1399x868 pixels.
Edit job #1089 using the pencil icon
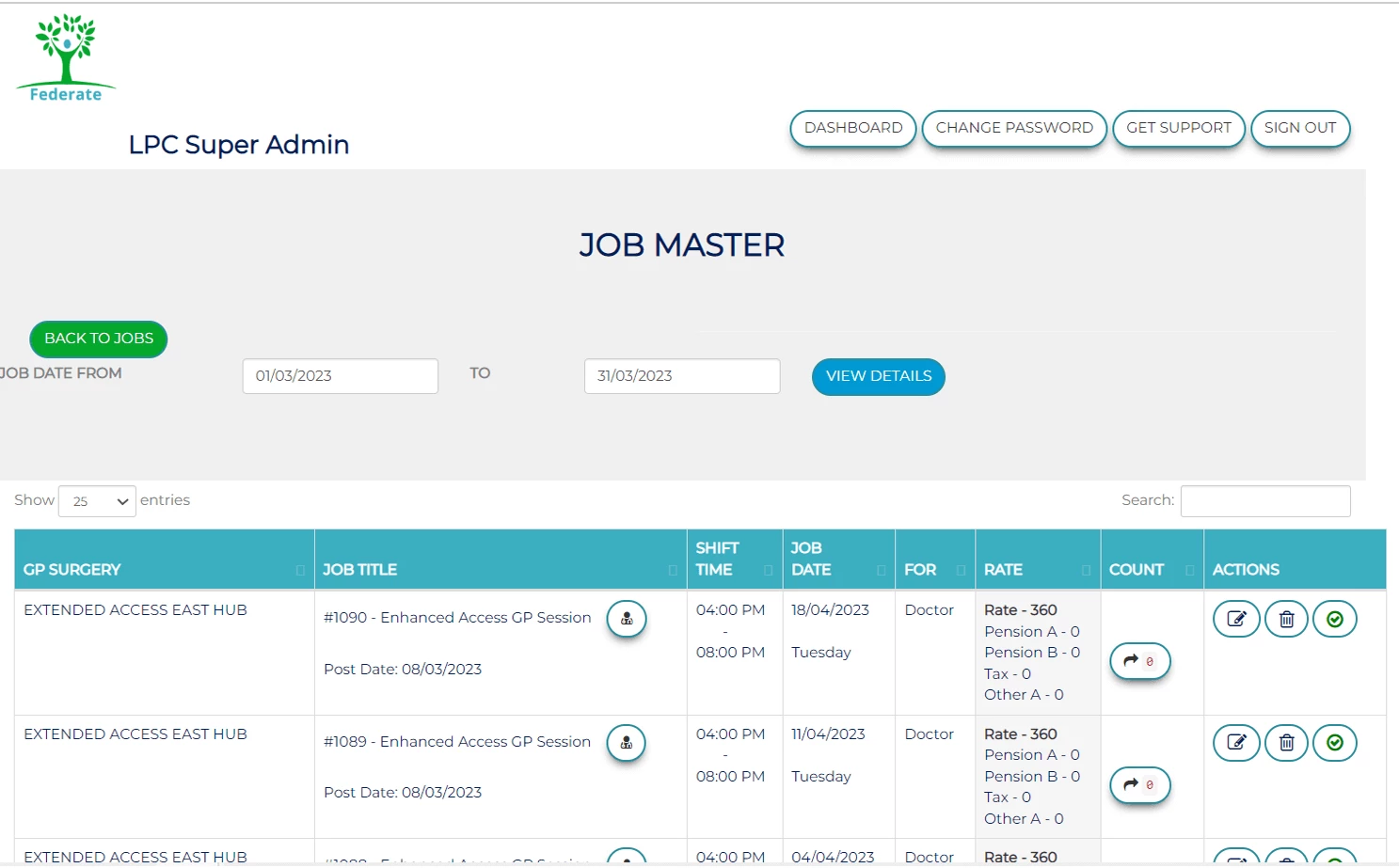click(x=1236, y=743)
